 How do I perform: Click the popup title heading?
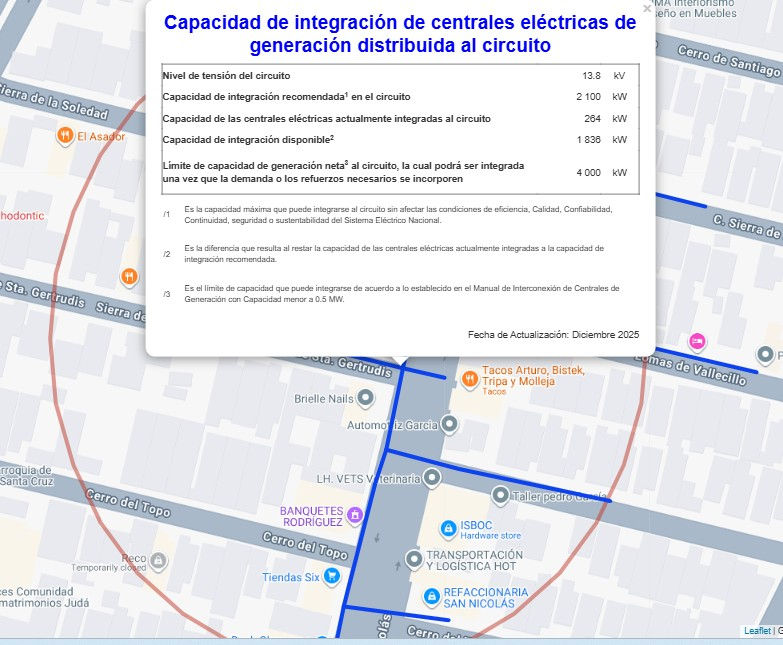click(x=400, y=33)
